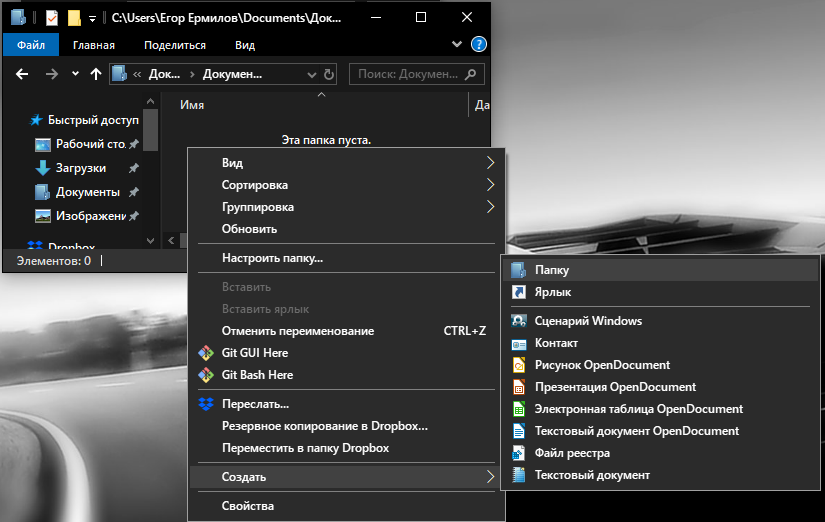Image resolution: width=825 pixels, height=522 pixels.
Task: Click the Git Bash Here icon
Action: coord(206,375)
